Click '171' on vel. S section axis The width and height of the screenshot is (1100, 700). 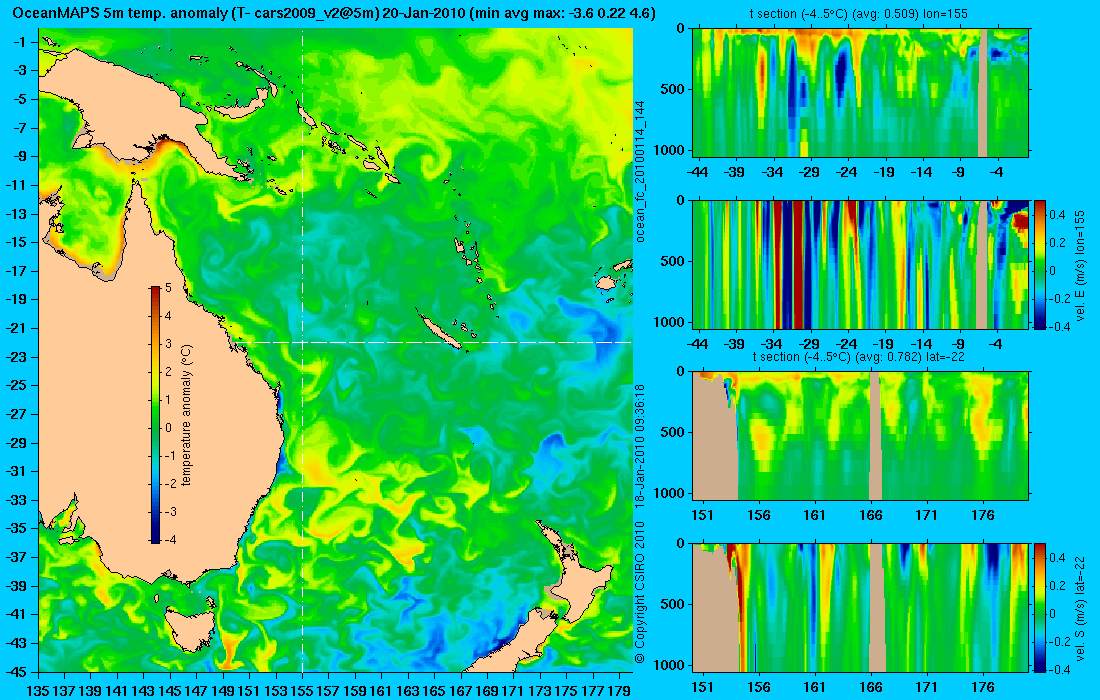[x=927, y=687]
